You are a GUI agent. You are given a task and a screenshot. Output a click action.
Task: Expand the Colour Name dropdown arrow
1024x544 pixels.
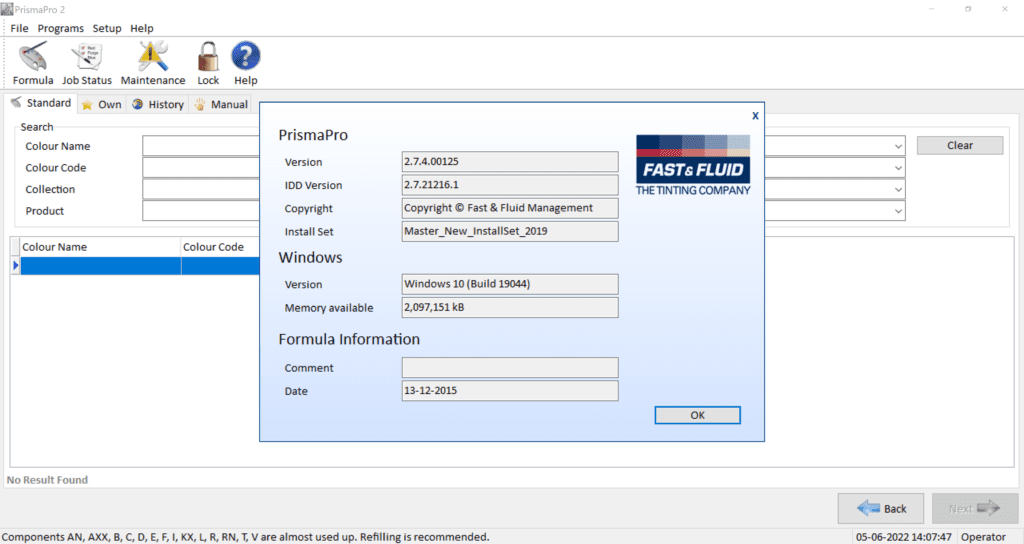click(898, 146)
